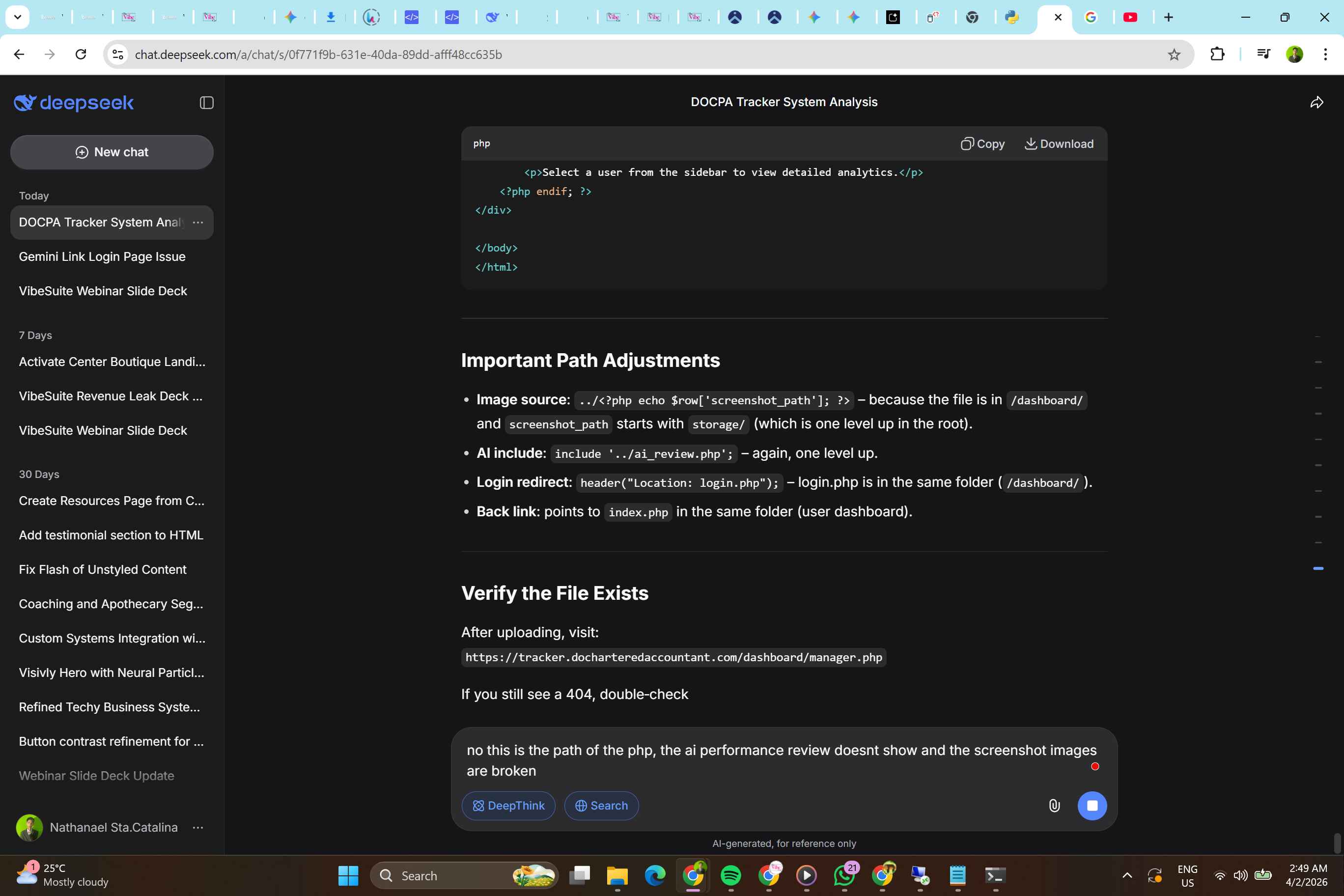This screenshot has width=1344, height=896.
Task: Open Gemini Link Login Page Issue chat
Action: (102, 256)
